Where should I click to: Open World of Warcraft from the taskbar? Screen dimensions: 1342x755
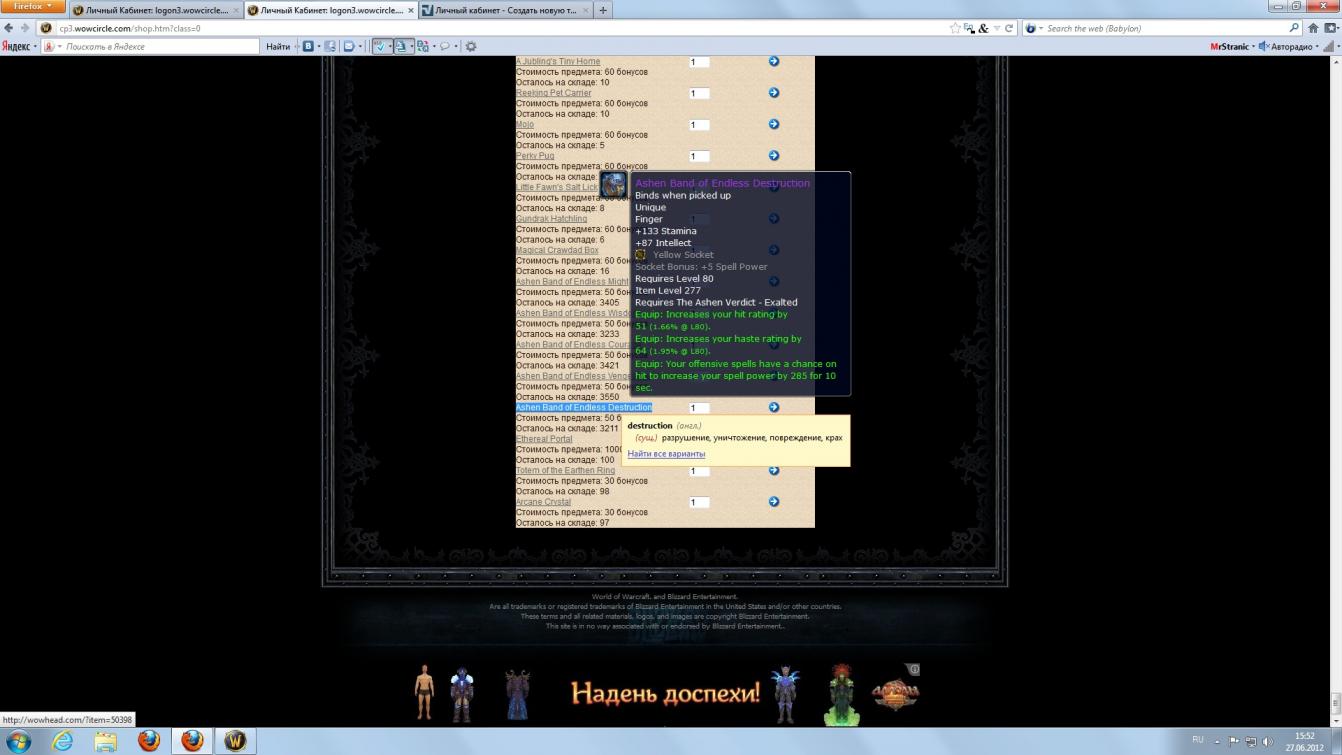235,741
